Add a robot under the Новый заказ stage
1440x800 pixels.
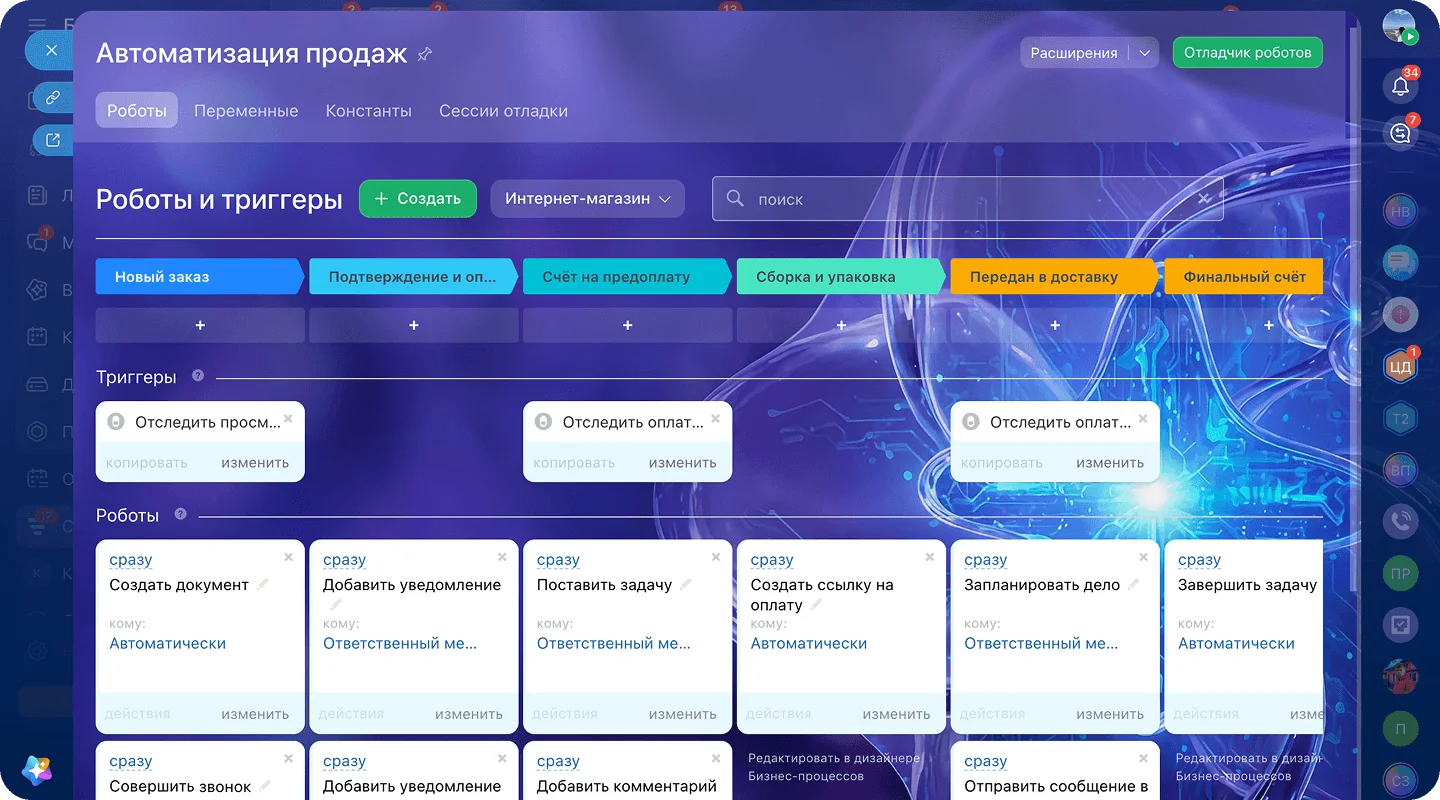200,326
